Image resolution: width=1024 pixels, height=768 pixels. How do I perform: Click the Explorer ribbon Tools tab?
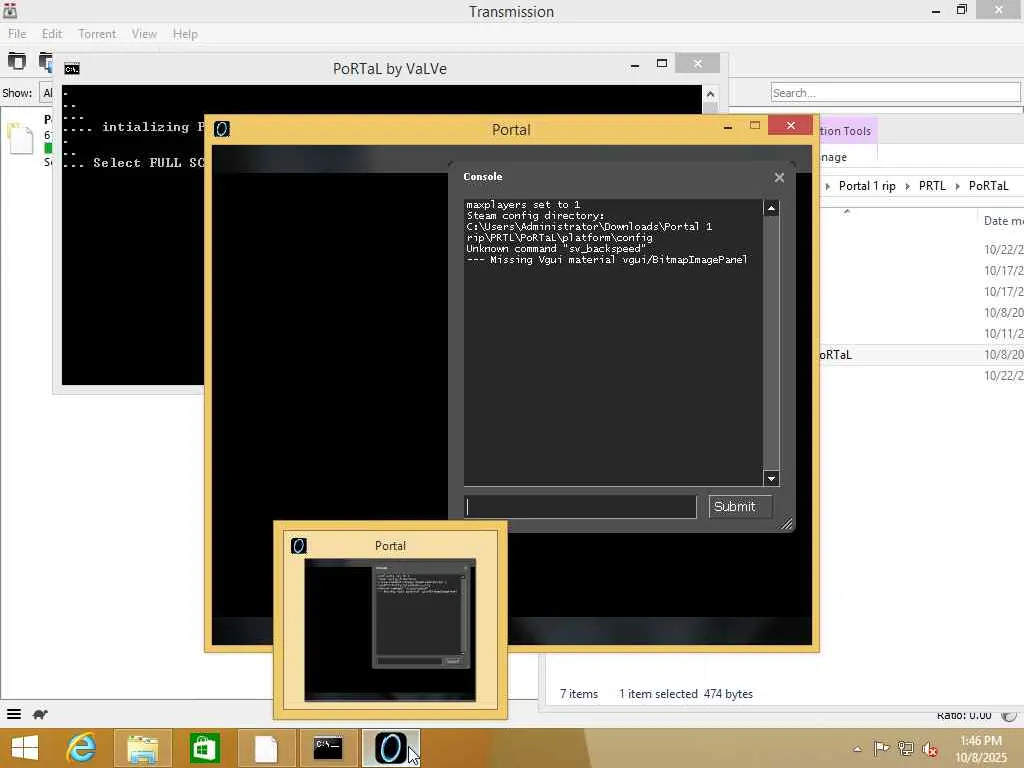pyautogui.click(x=846, y=131)
